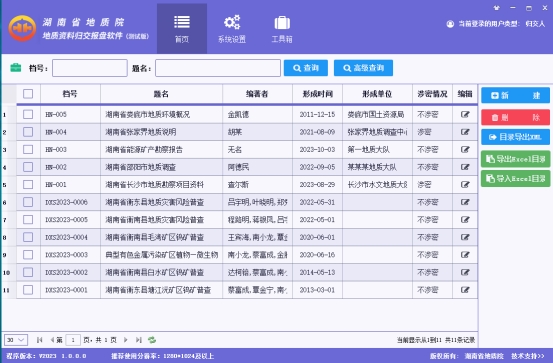Sort by 档号 column header
The width and height of the screenshot is (553, 363).
70,94
